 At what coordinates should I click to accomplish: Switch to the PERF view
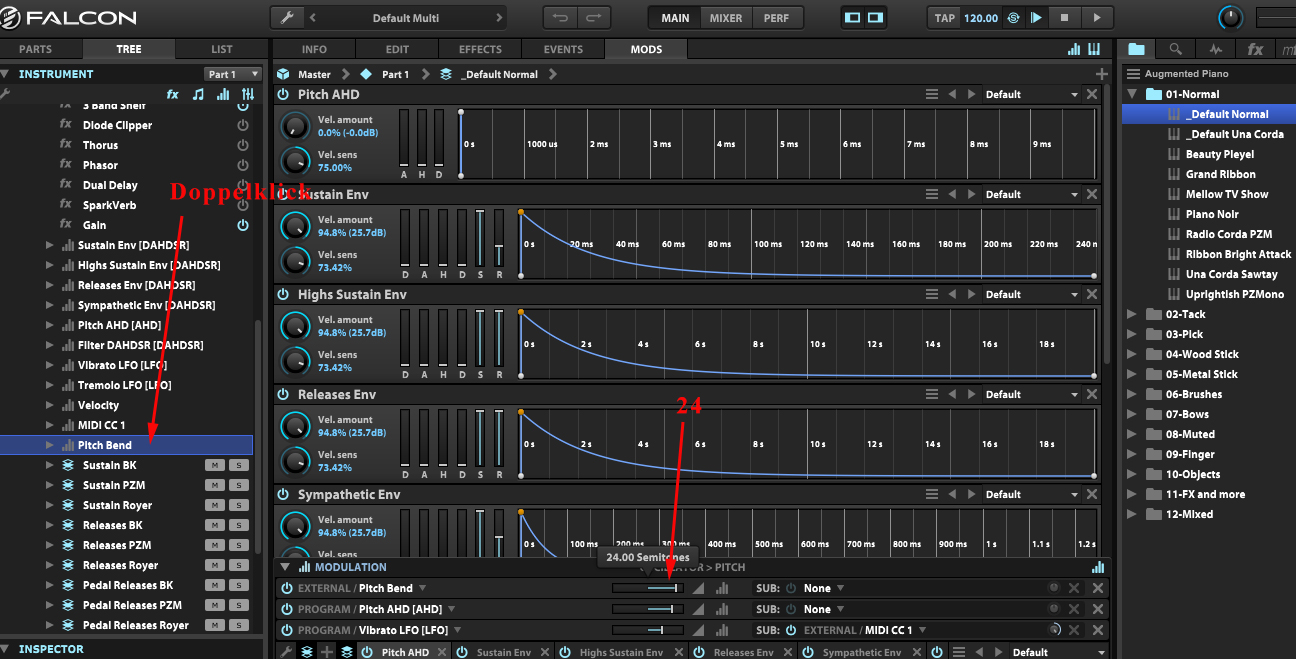coord(776,18)
